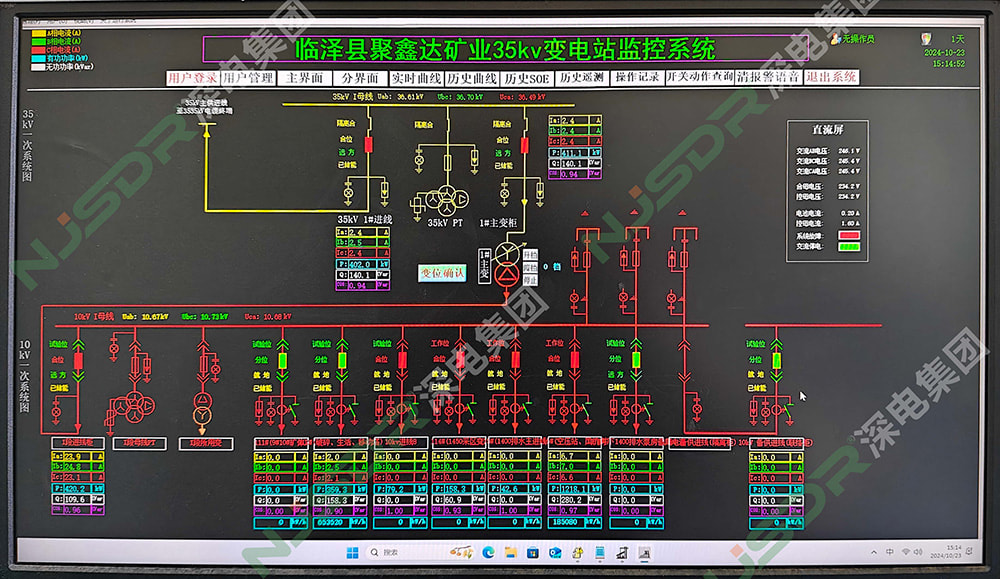Toggle the I段进线柜 red breaker on 10kV bus
This screenshot has height=579, width=1000.
[x=79, y=360]
